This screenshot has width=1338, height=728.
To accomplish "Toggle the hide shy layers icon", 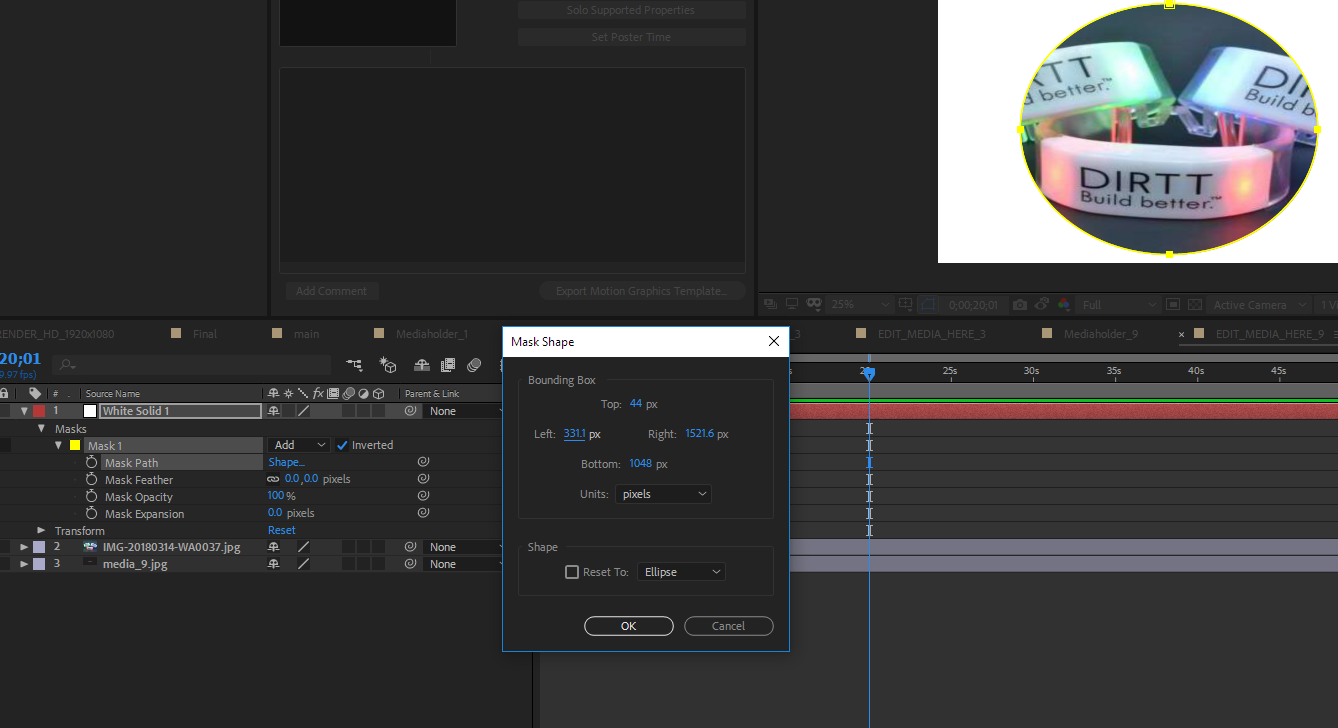I will pos(422,366).
